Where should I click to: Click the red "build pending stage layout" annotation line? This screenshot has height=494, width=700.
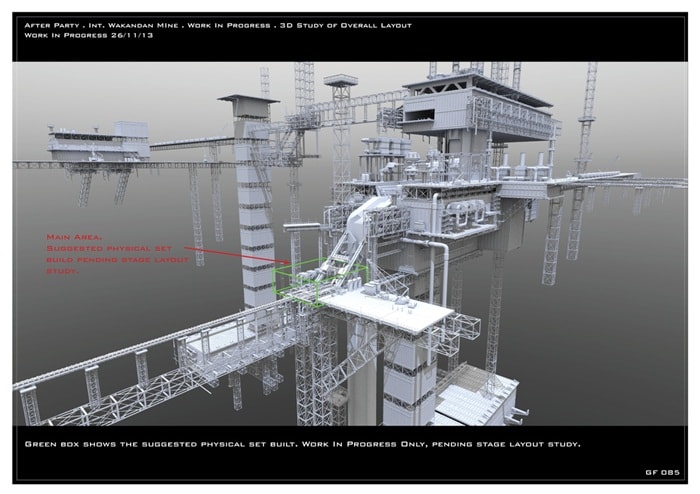coord(117,259)
